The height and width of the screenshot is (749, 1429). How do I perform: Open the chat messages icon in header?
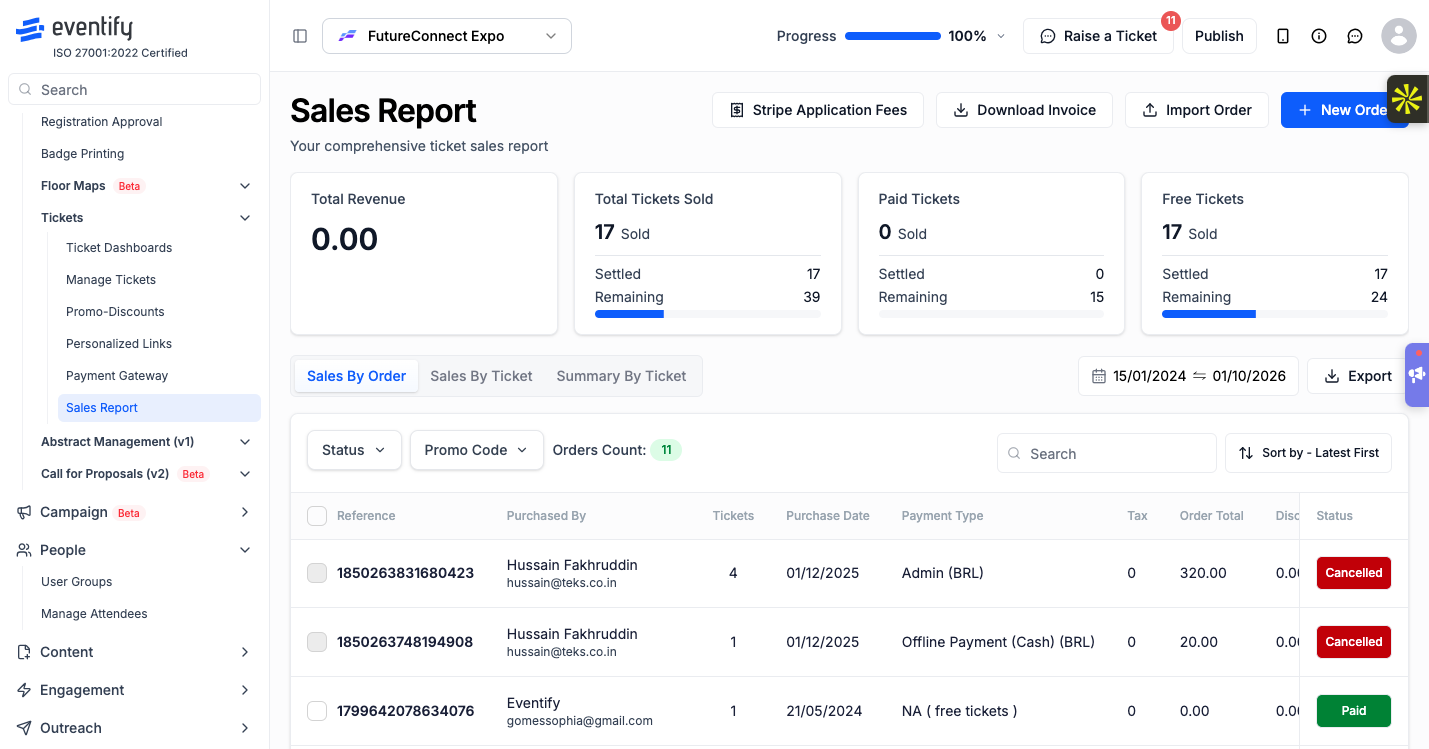(1355, 36)
